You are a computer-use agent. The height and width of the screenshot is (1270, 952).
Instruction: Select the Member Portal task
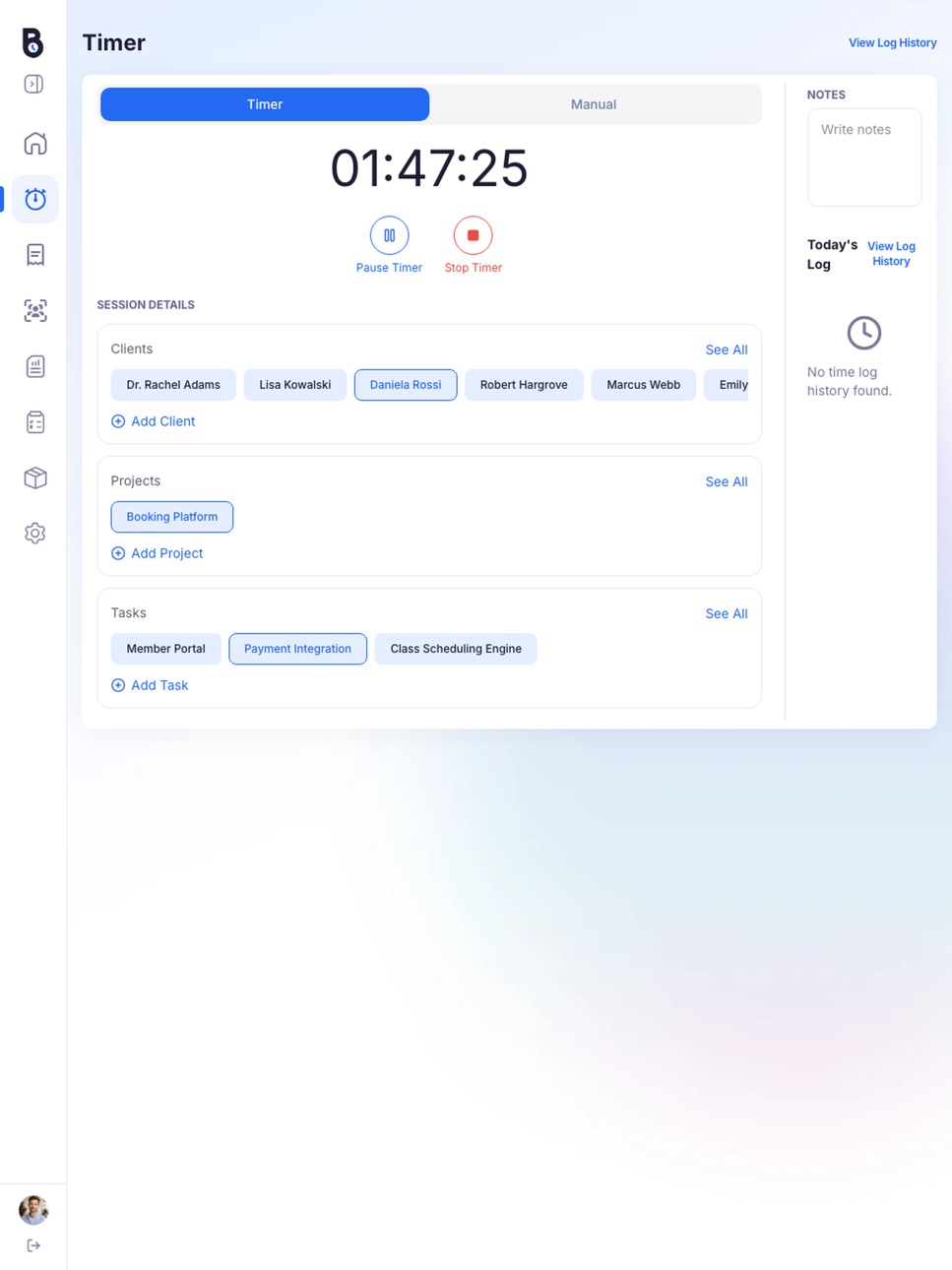(x=166, y=649)
